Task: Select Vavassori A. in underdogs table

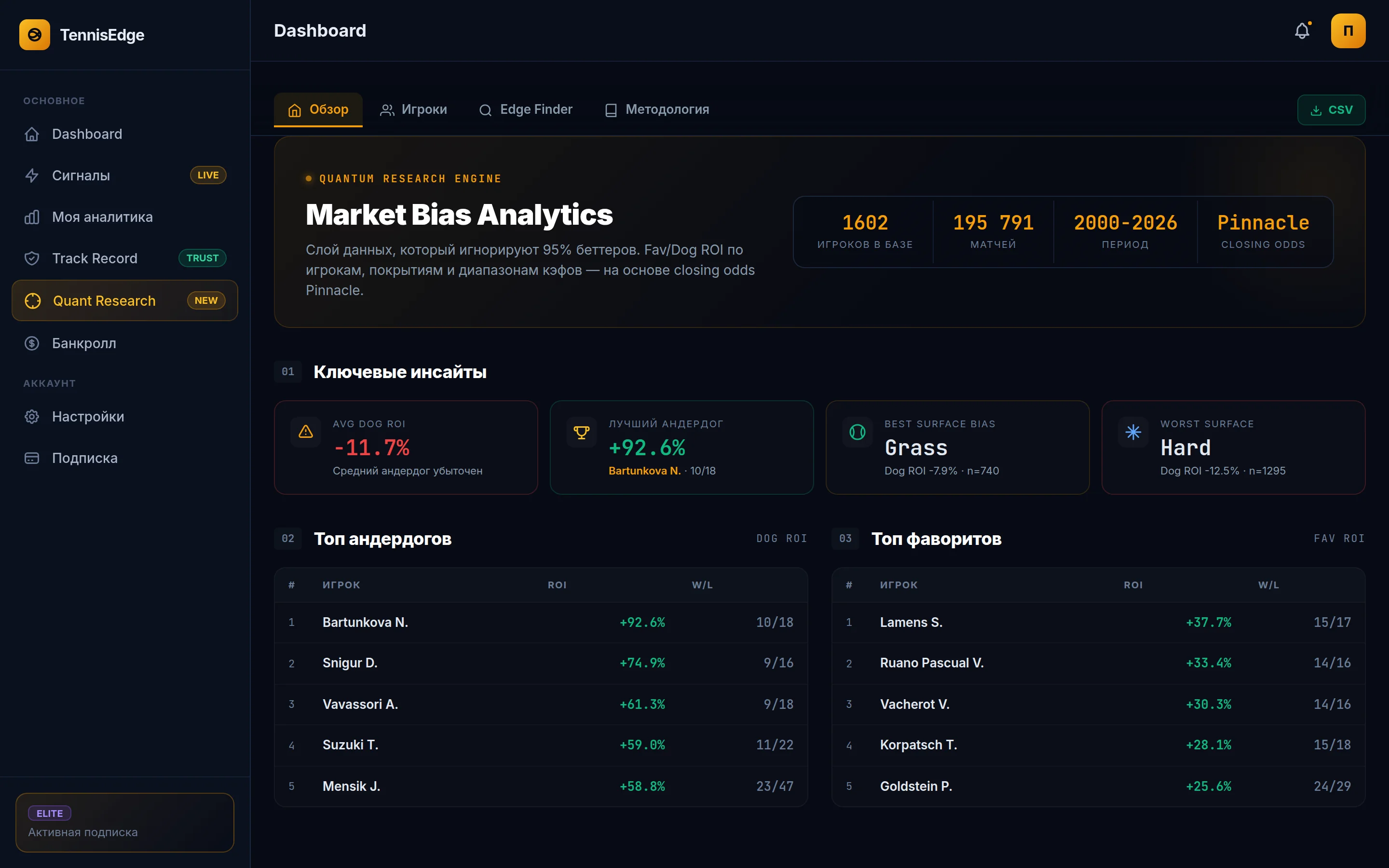Action: pos(541,705)
